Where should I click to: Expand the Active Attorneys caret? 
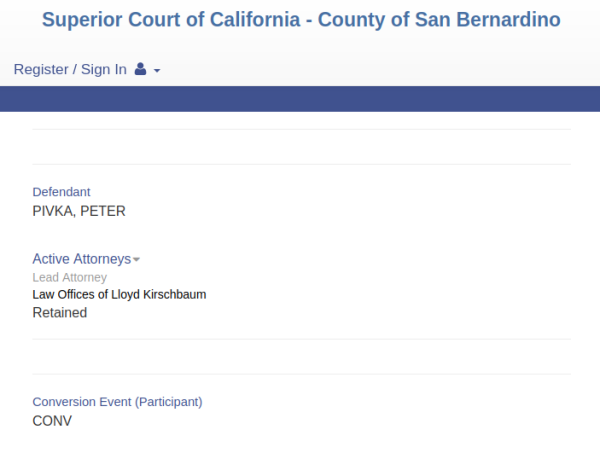[136, 259]
